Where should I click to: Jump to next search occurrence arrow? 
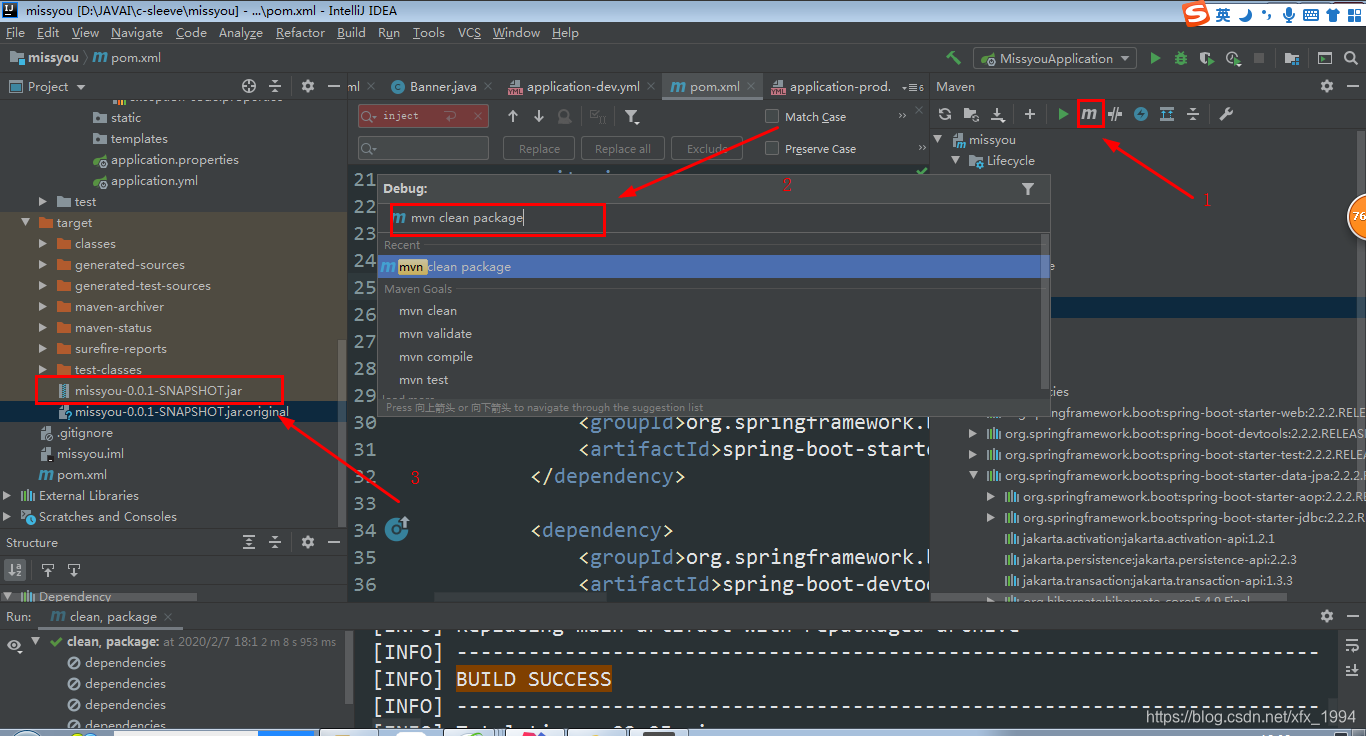click(539, 116)
